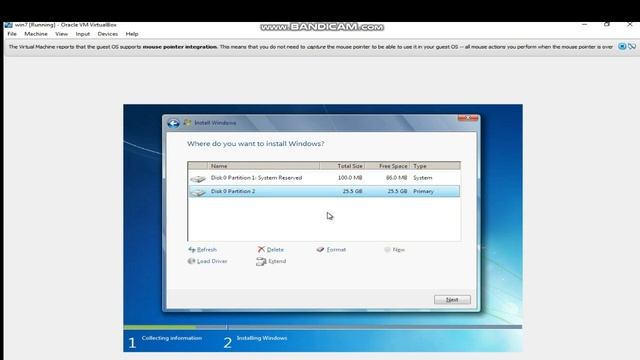Close the VirtualBox window

click(629, 24)
